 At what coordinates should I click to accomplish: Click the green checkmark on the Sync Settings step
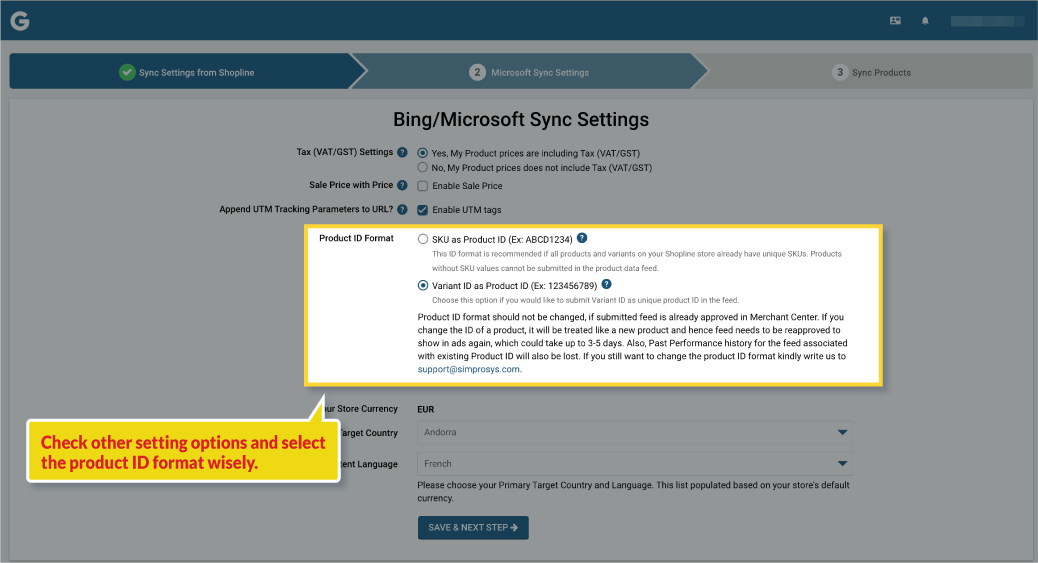point(127,72)
